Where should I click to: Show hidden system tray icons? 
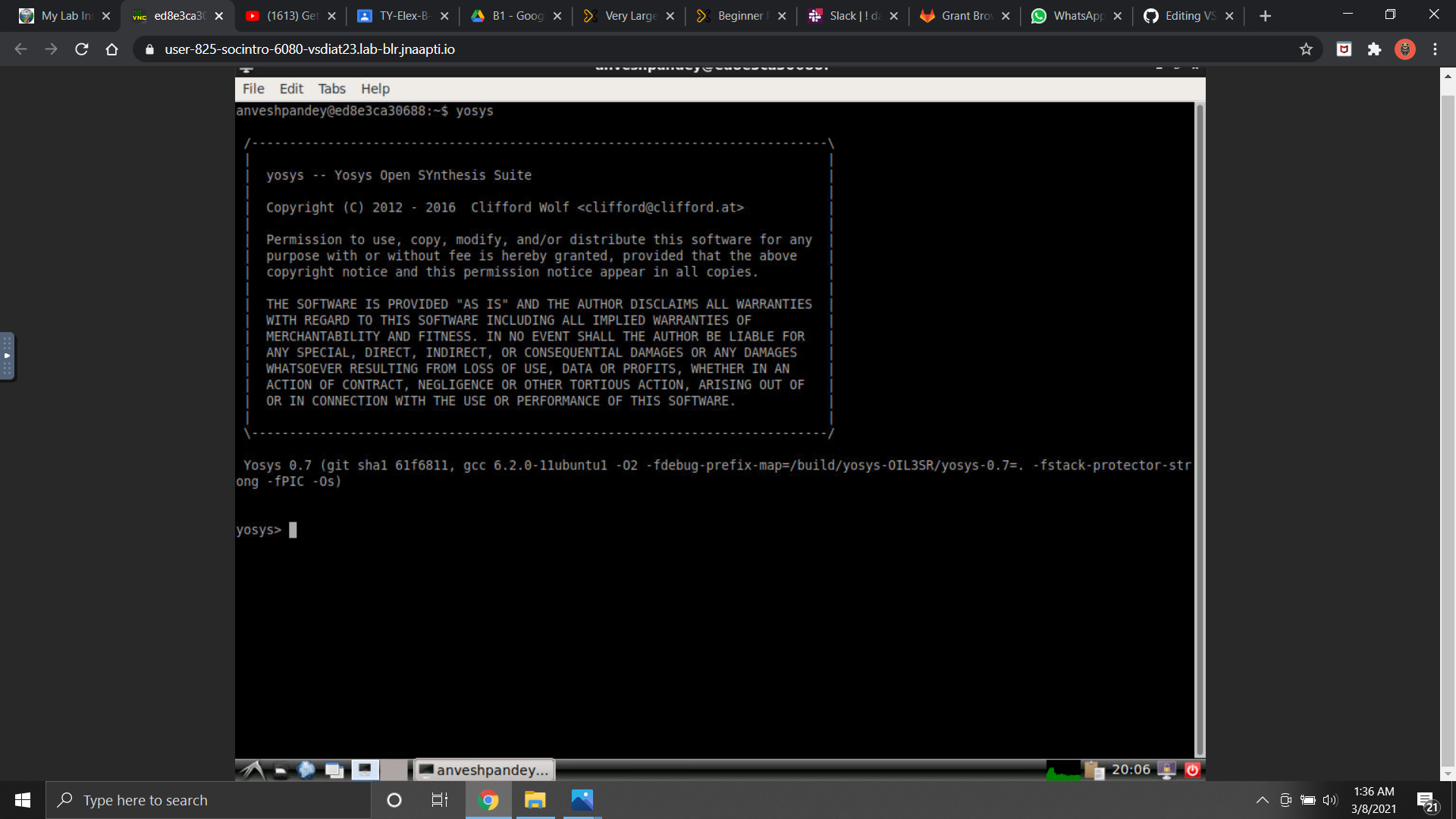[x=1262, y=800]
